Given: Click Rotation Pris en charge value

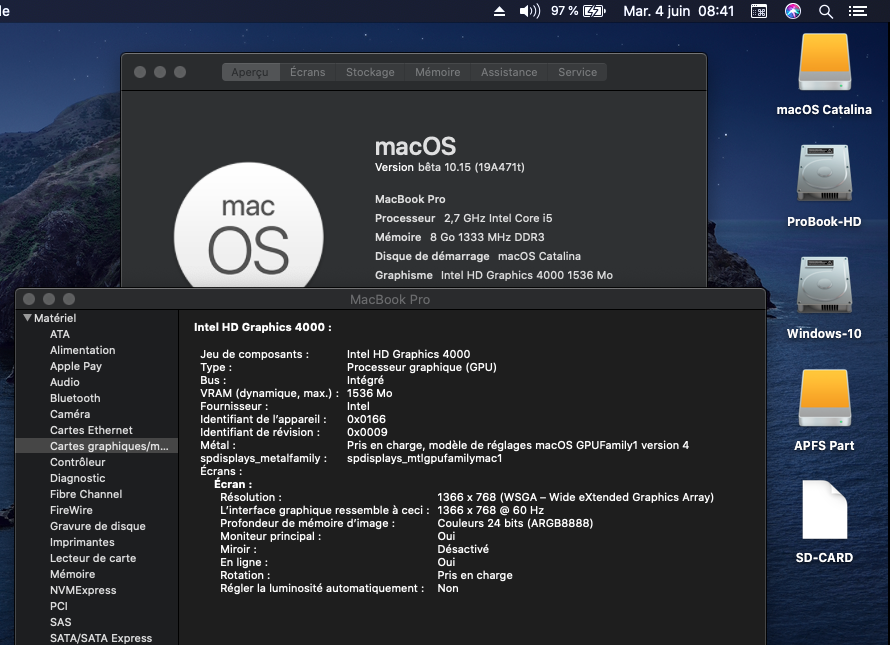Looking at the screenshot, I should click(475, 575).
